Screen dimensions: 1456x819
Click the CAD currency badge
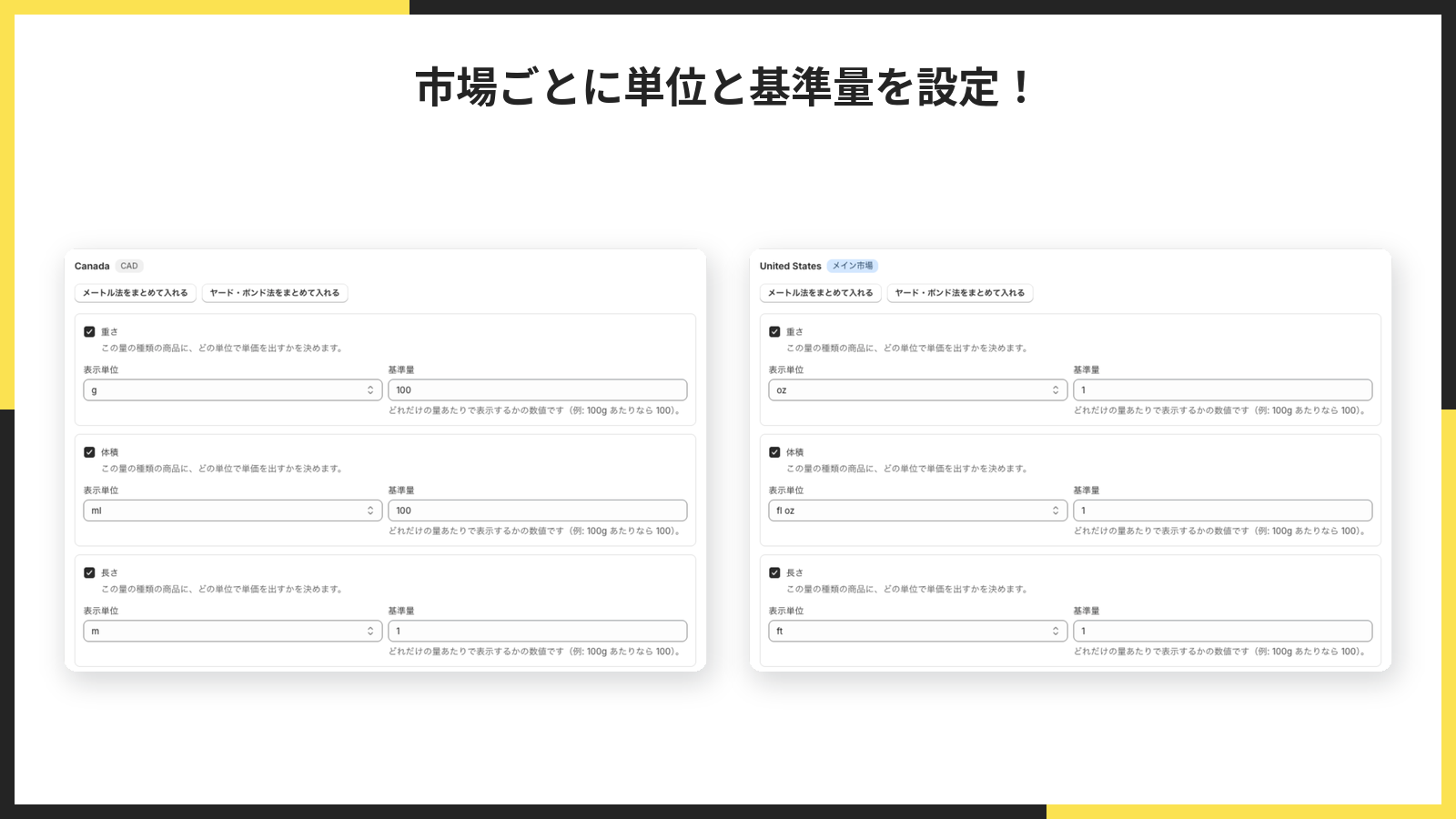[x=129, y=267]
